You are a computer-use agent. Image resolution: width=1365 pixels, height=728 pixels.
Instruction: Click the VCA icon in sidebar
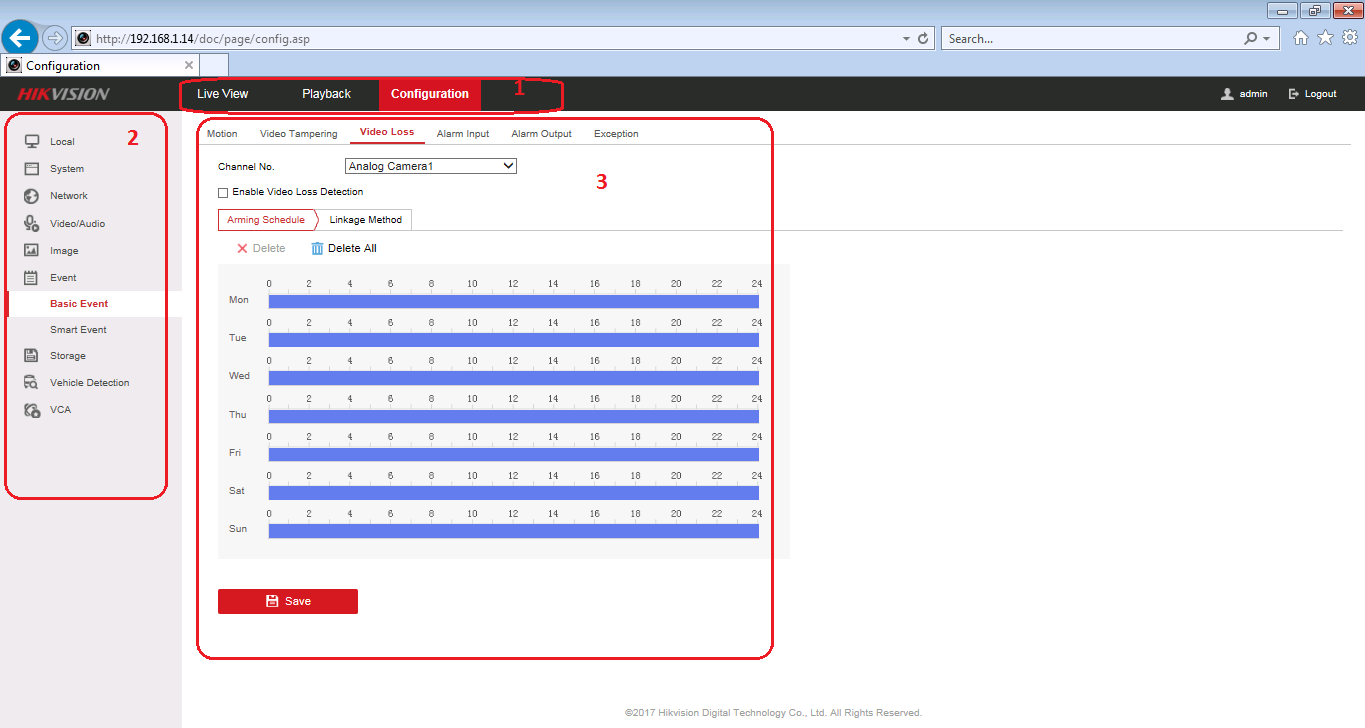31,410
